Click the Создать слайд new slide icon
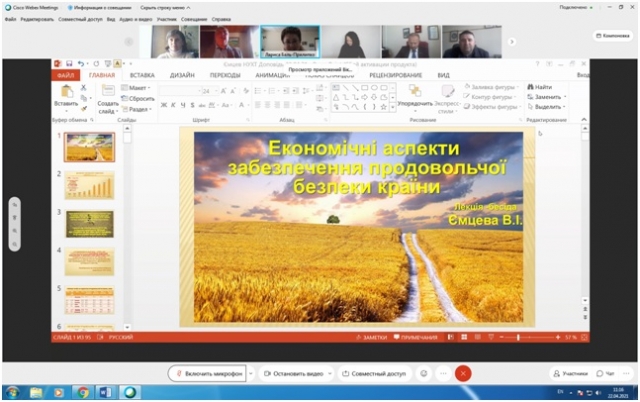 [x=108, y=91]
